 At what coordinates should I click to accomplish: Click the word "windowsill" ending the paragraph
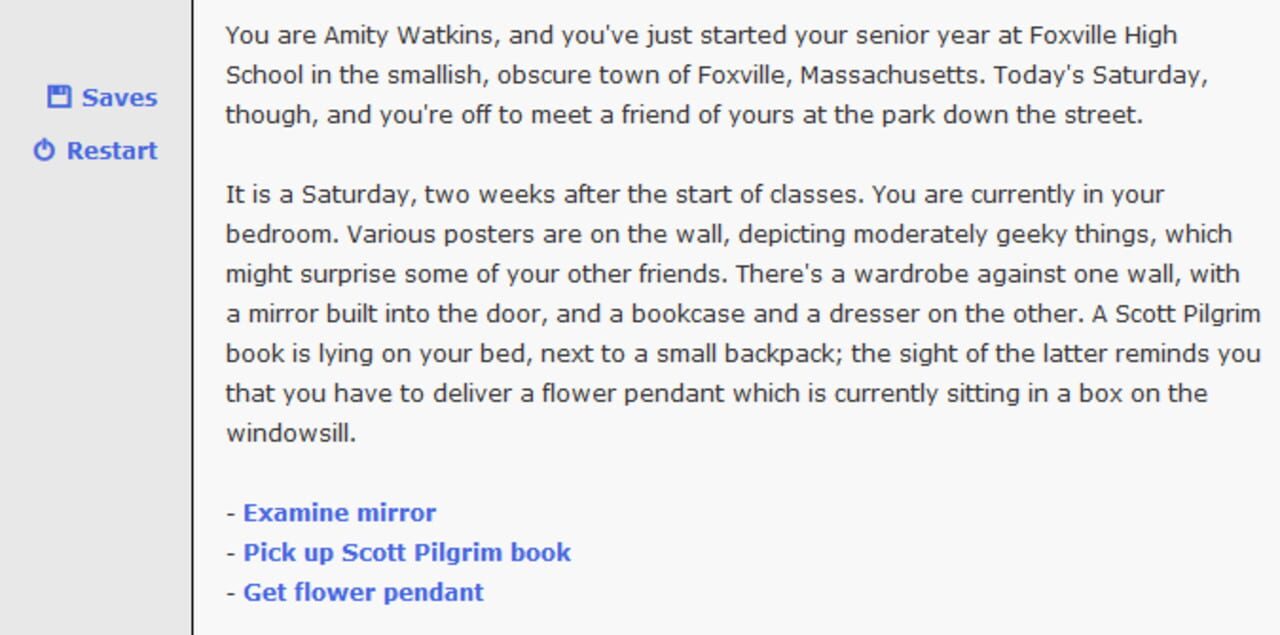(x=288, y=433)
